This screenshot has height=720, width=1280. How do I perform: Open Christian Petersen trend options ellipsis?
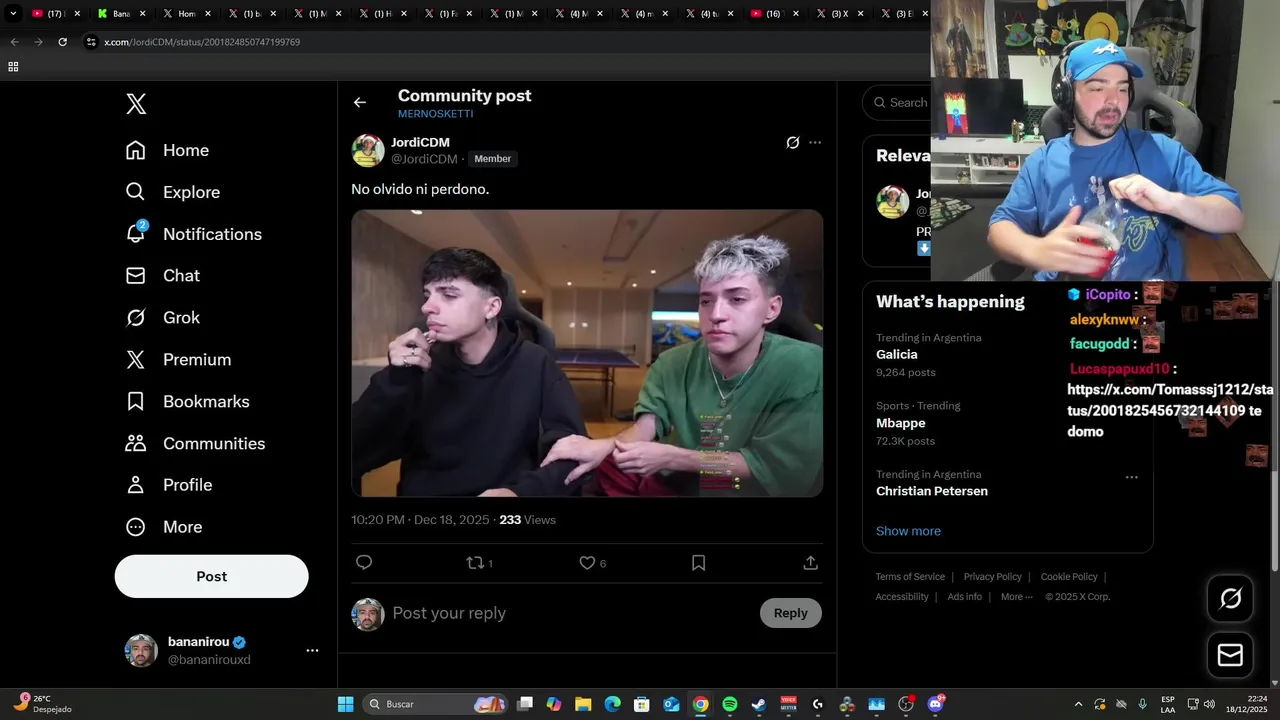tap(1132, 477)
